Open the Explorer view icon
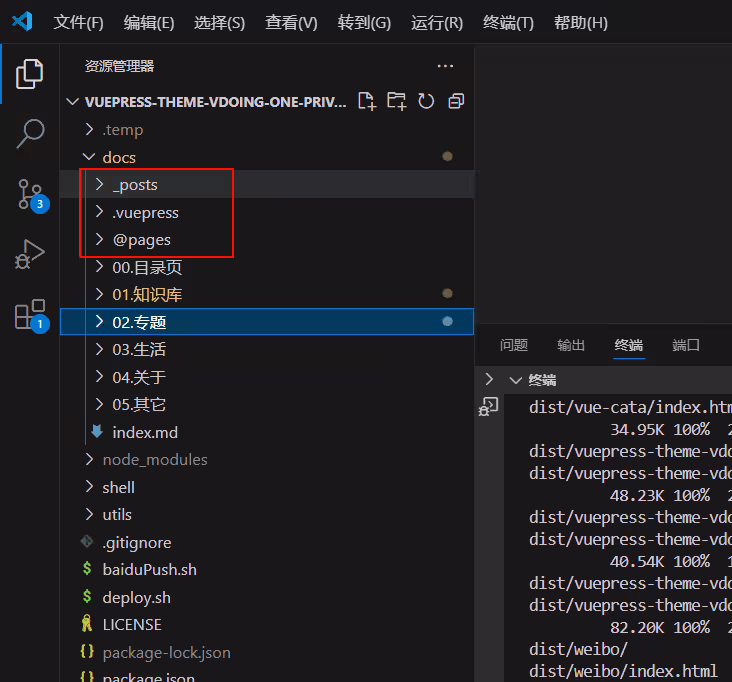 (x=29, y=74)
